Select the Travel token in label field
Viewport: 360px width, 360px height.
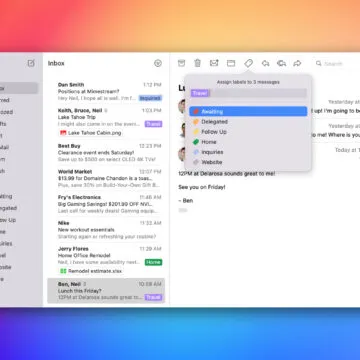tap(200, 93)
